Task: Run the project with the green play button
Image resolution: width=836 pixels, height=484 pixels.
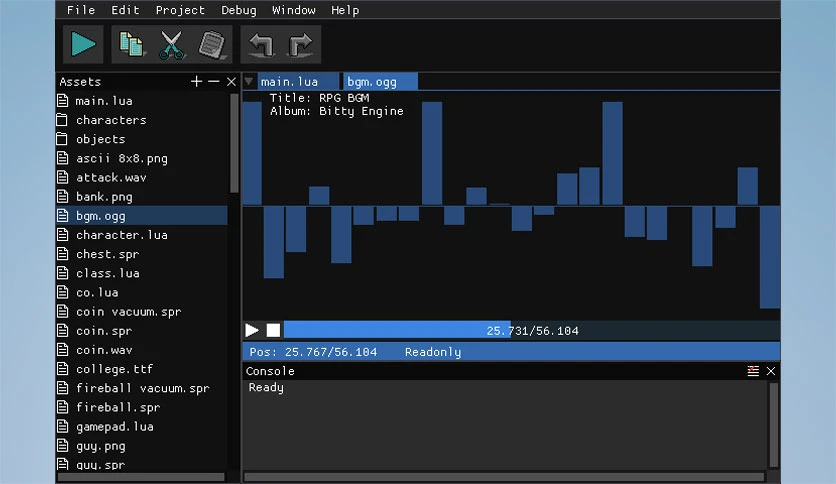Action: (x=84, y=44)
